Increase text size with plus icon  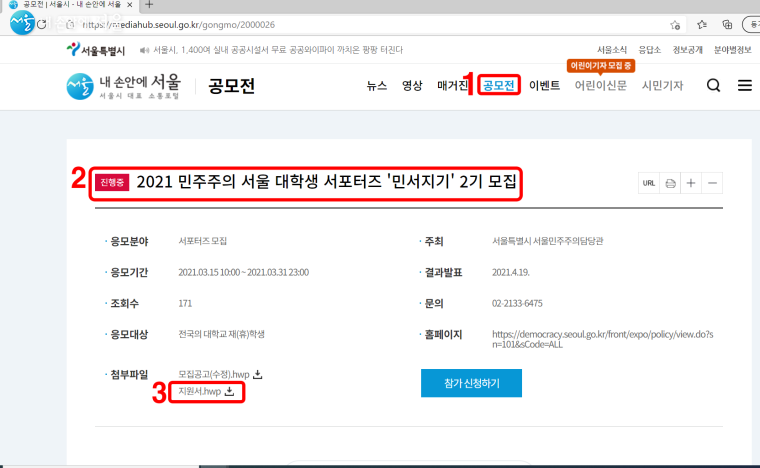[x=692, y=183]
